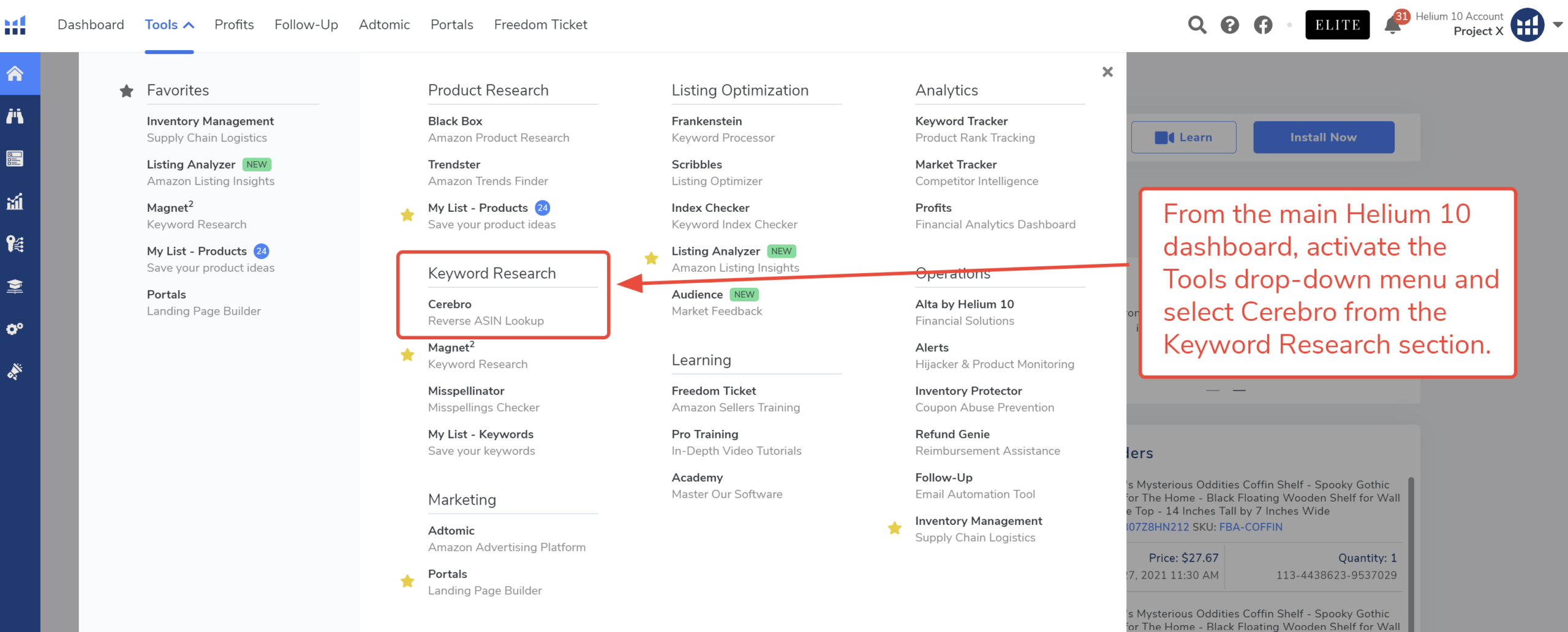Toggle the star beside Inventory Management in Operations
Image resolution: width=1568 pixels, height=632 pixels.
(894, 528)
